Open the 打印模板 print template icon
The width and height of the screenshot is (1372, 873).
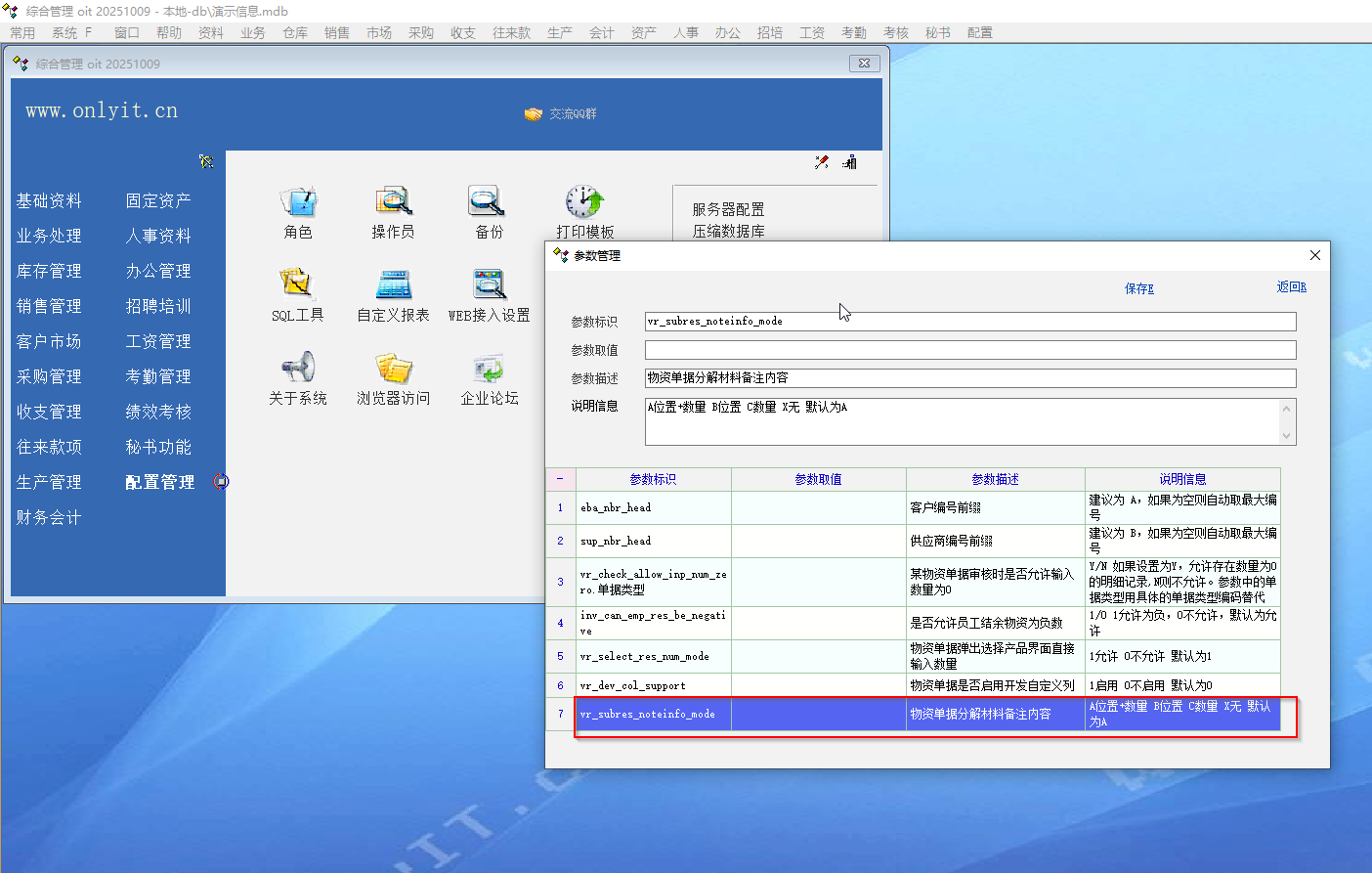[584, 202]
